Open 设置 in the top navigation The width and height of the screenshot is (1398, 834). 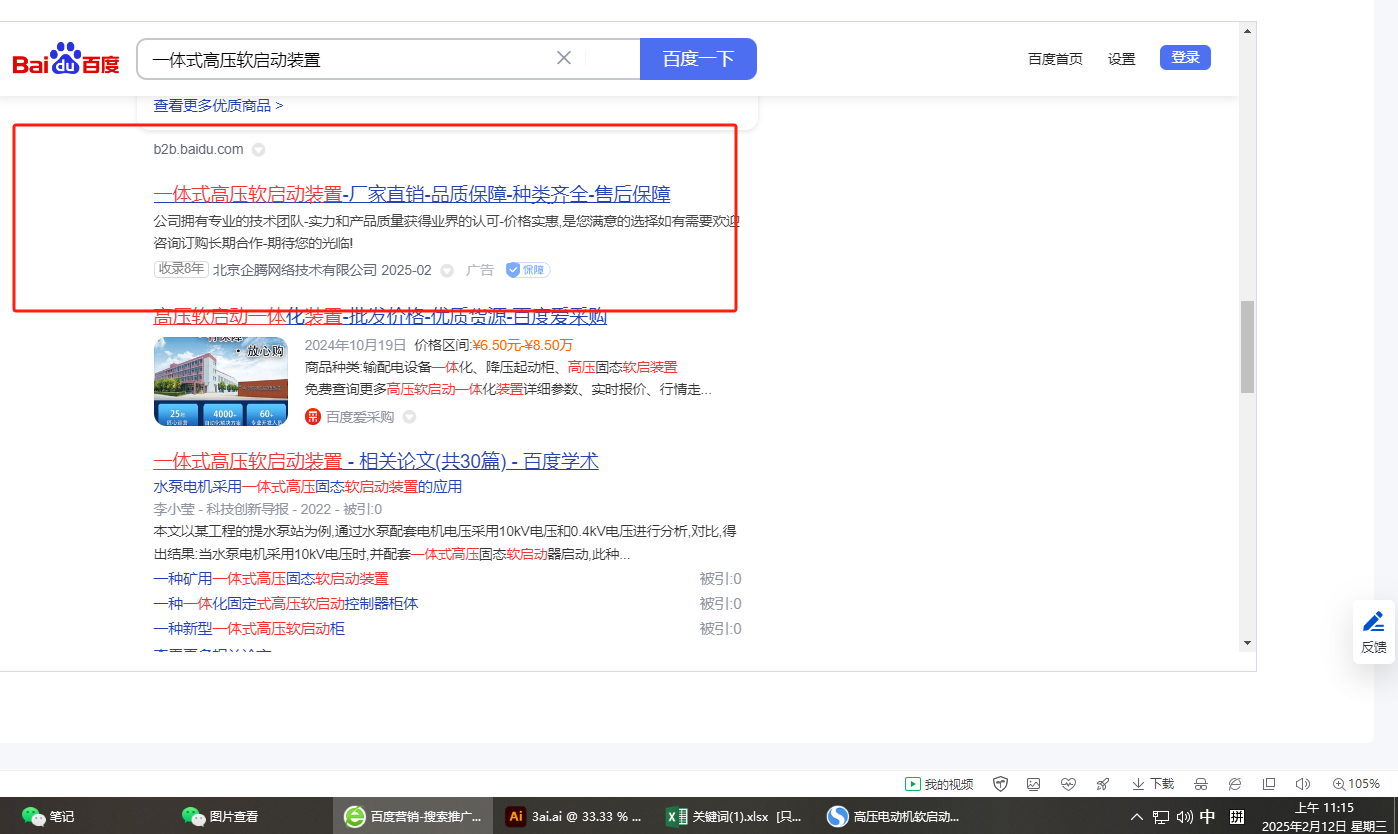click(x=1121, y=59)
